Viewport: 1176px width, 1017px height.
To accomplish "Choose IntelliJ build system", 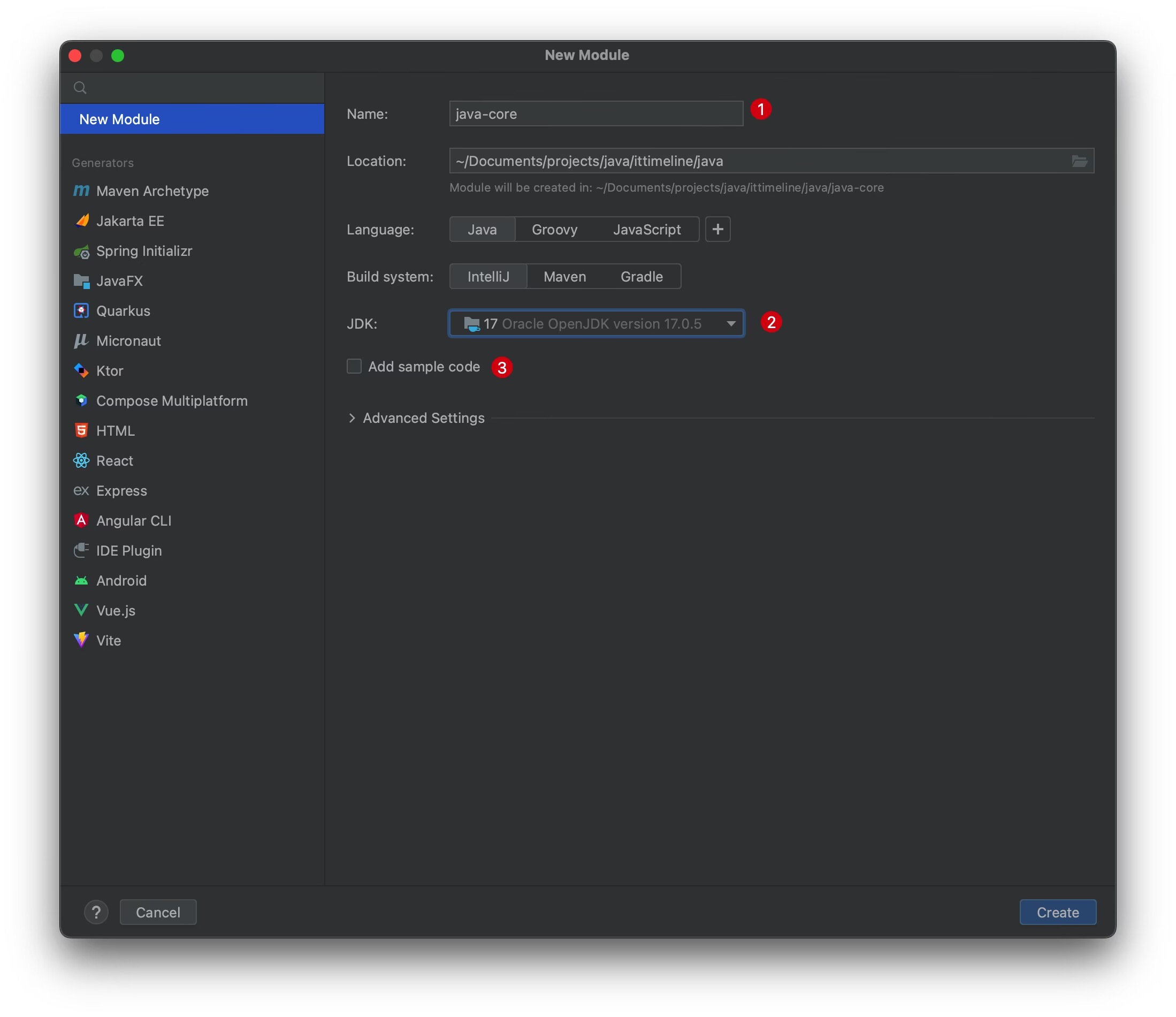I will (x=488, y=277).
